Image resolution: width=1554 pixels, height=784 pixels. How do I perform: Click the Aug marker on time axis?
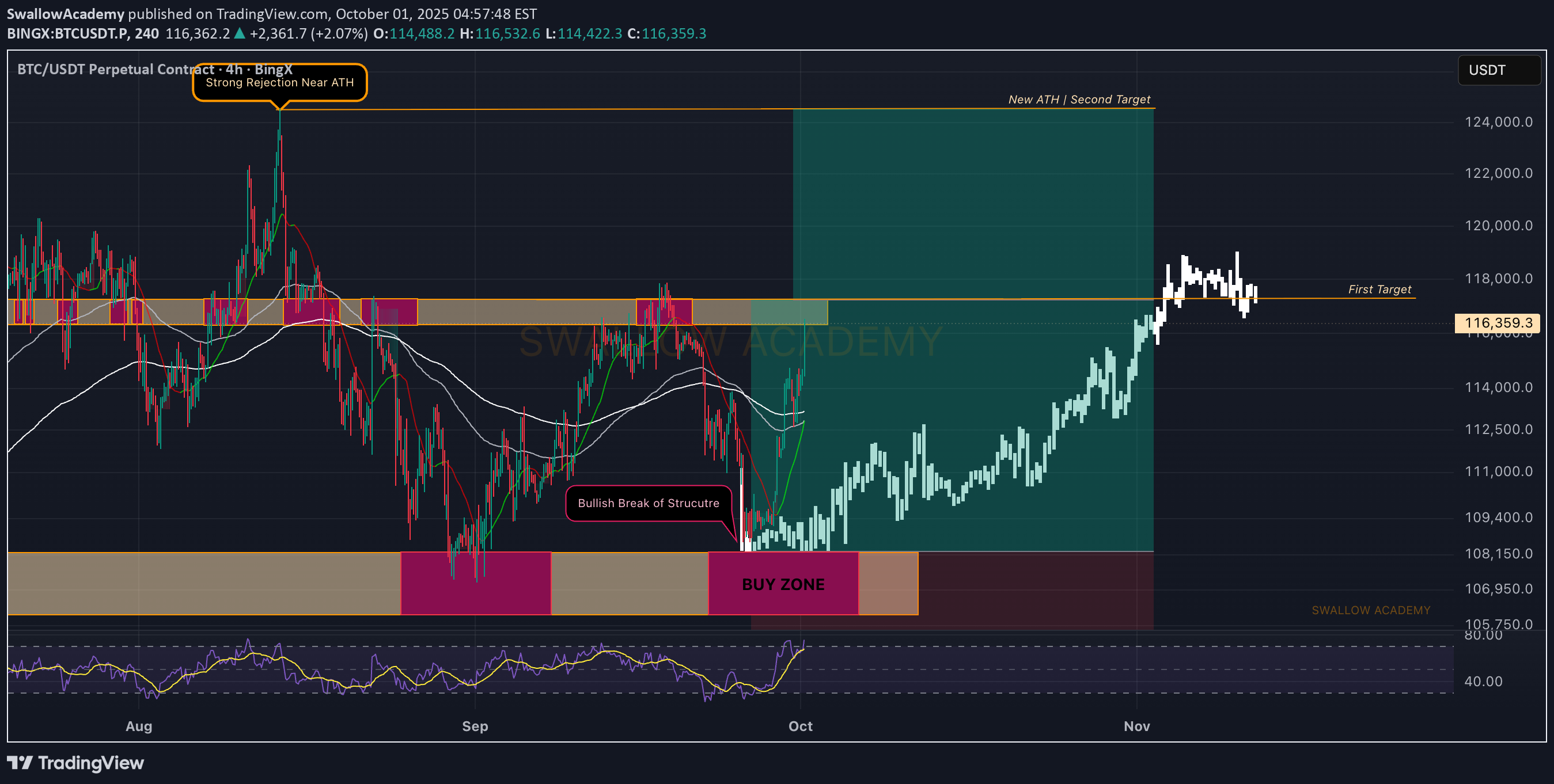coord(139,726)
